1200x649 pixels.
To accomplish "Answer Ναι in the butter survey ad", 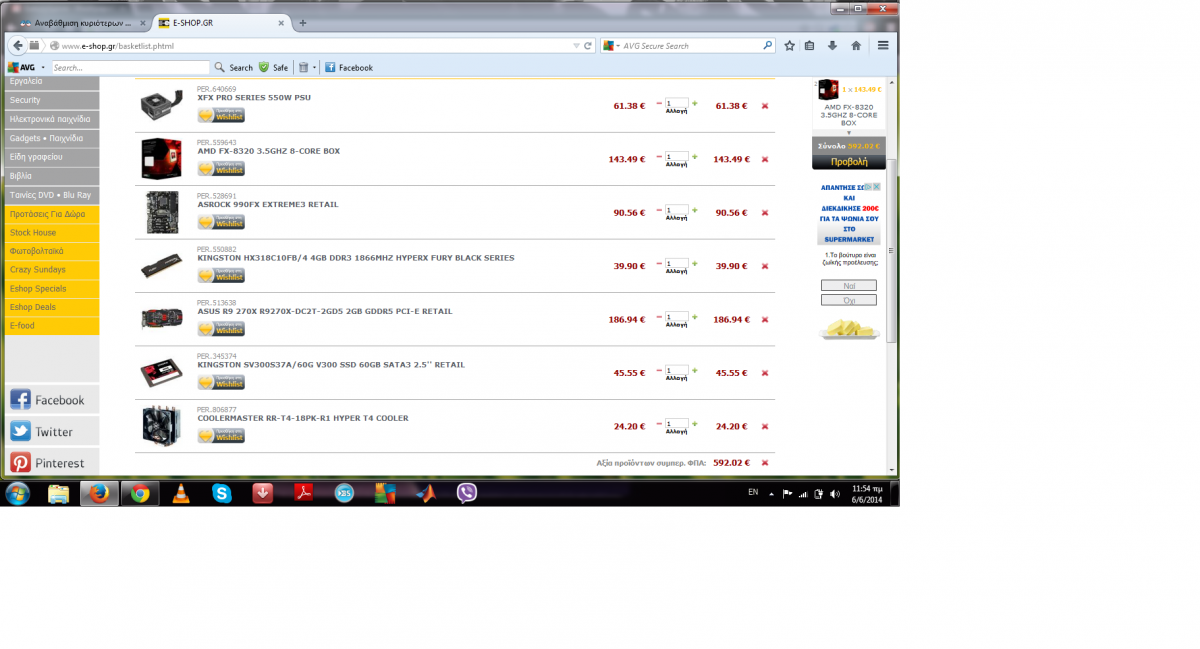I will click(x=848, y=285).
